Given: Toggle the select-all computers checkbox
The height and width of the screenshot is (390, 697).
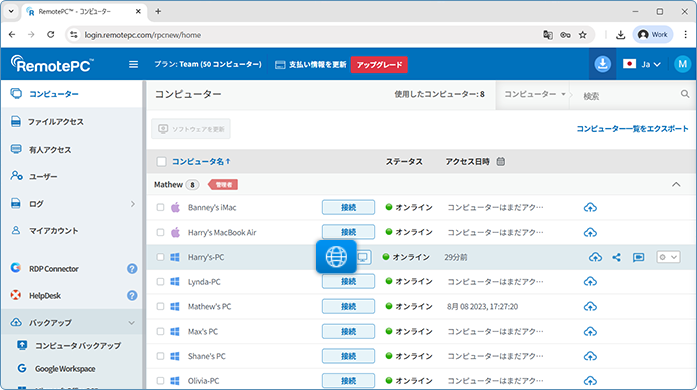Looking at the screenshot, I should 161,161.
